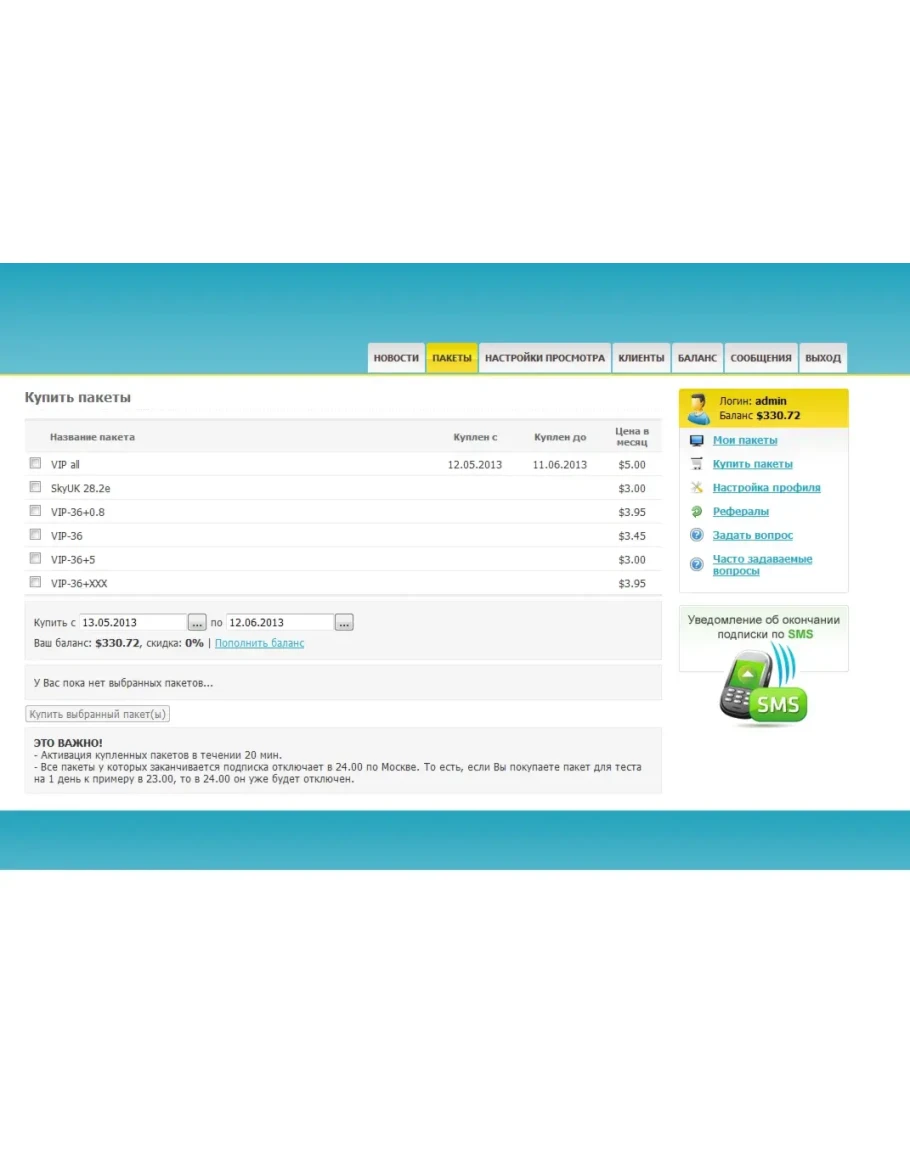Select the SkyUK 28.2e package checkbox

[35, 487]
